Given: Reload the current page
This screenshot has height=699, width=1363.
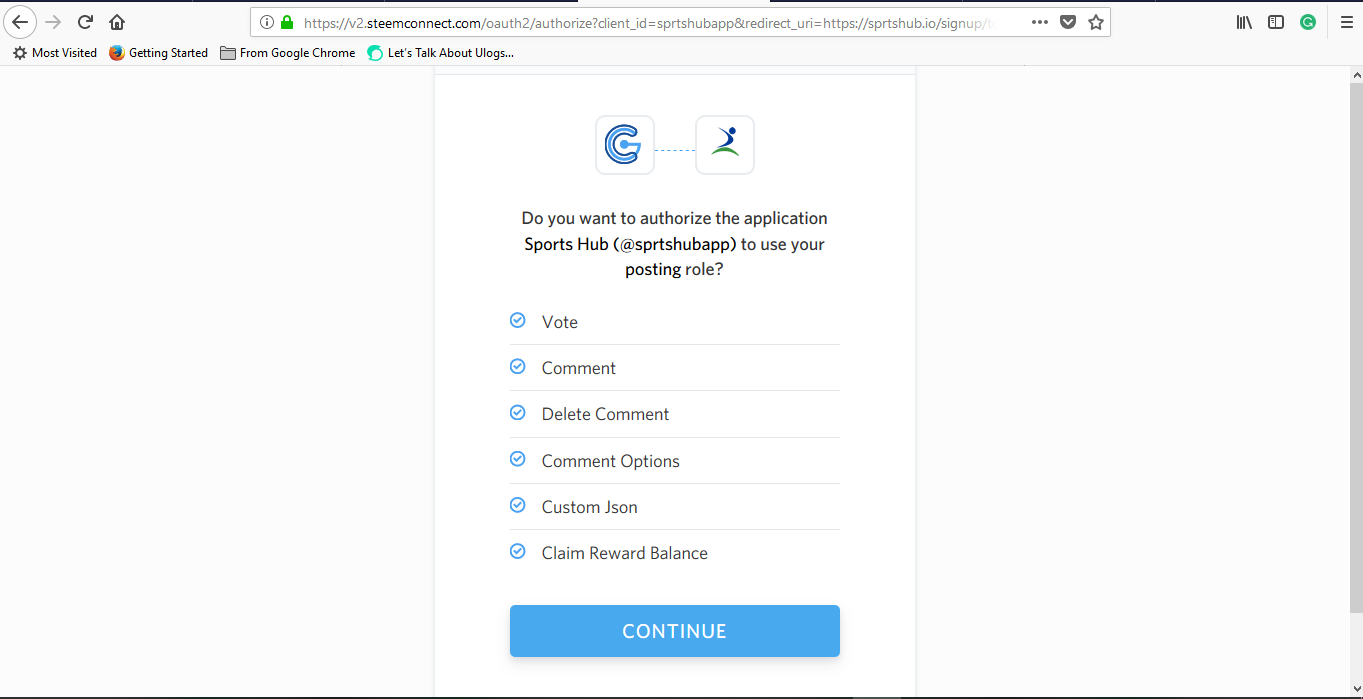Looking at the screenshot, I should (85, 22).
